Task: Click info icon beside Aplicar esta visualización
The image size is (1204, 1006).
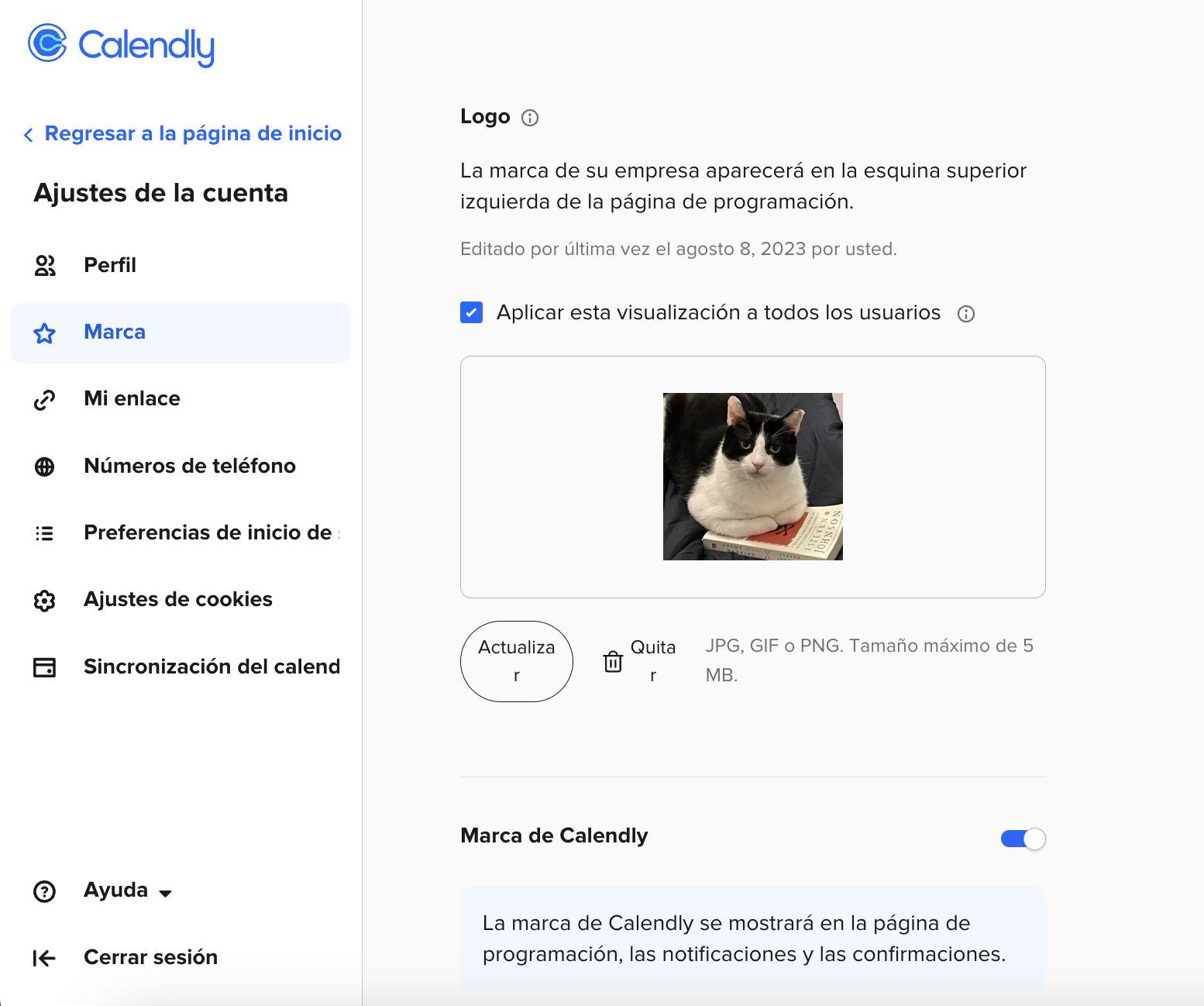Action: 966,314
